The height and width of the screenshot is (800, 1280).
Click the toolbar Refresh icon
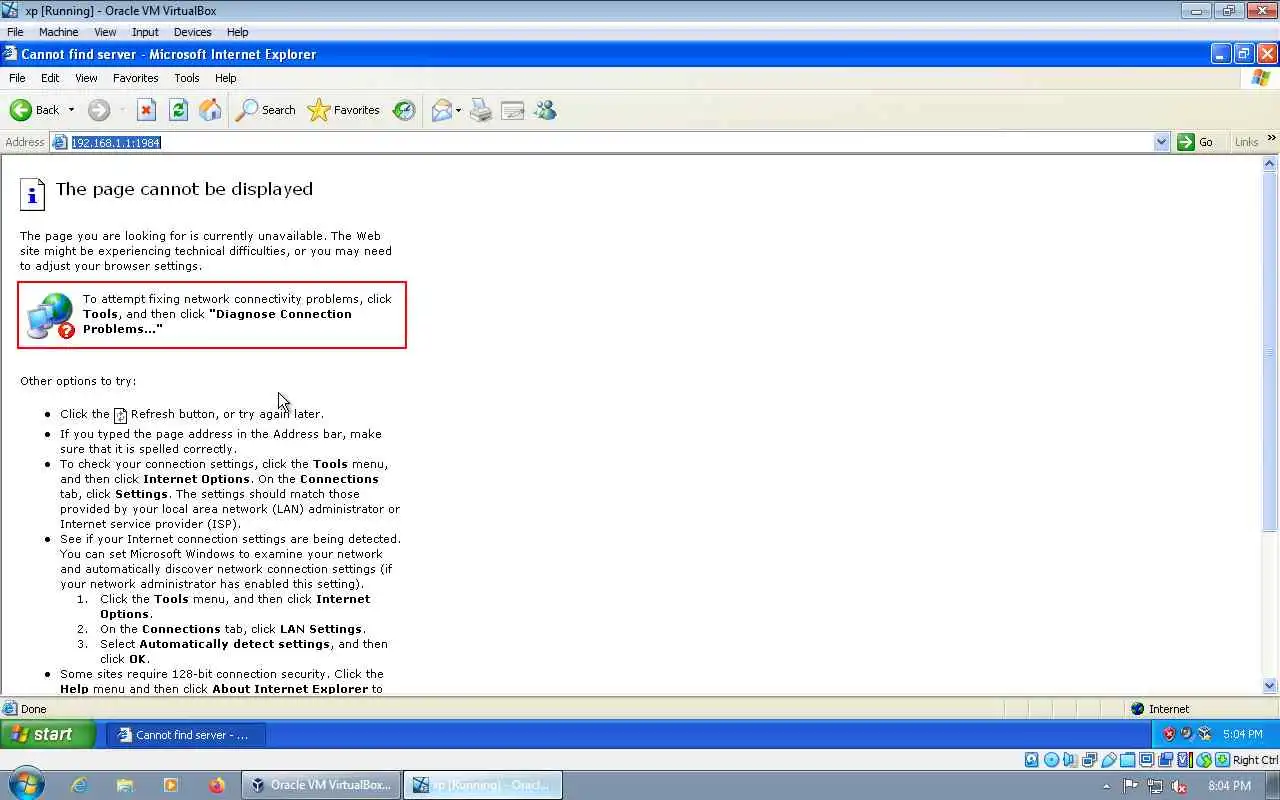(178, 110)
